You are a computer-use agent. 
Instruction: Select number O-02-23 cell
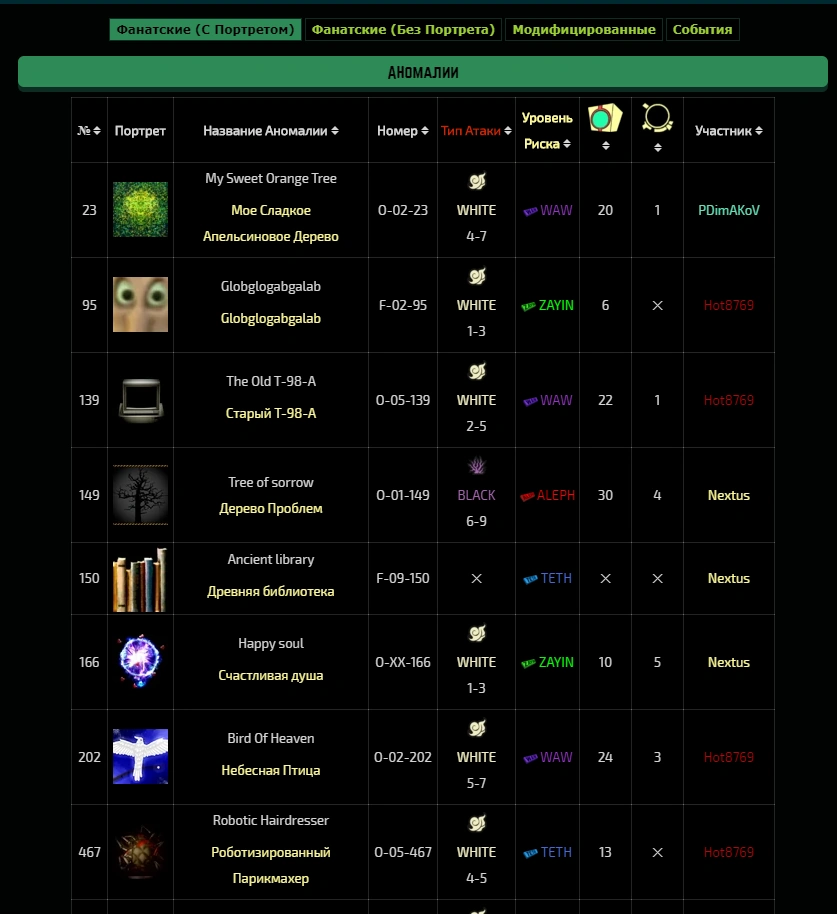coord(403,210)
